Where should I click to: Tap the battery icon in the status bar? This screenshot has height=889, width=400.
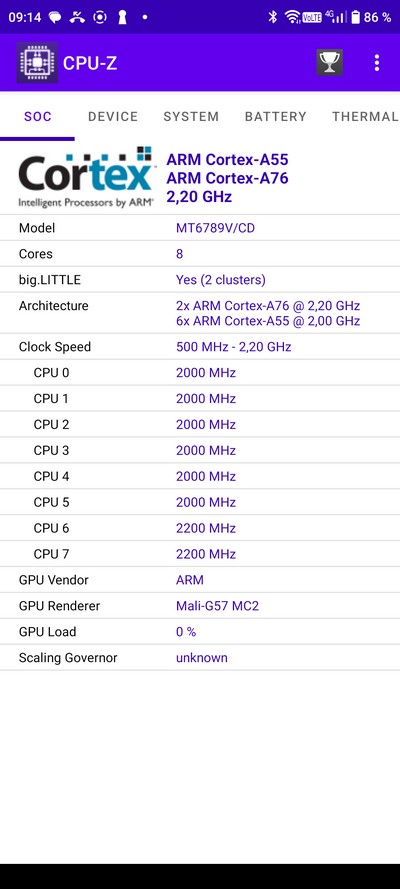click(x=355, y=17)
